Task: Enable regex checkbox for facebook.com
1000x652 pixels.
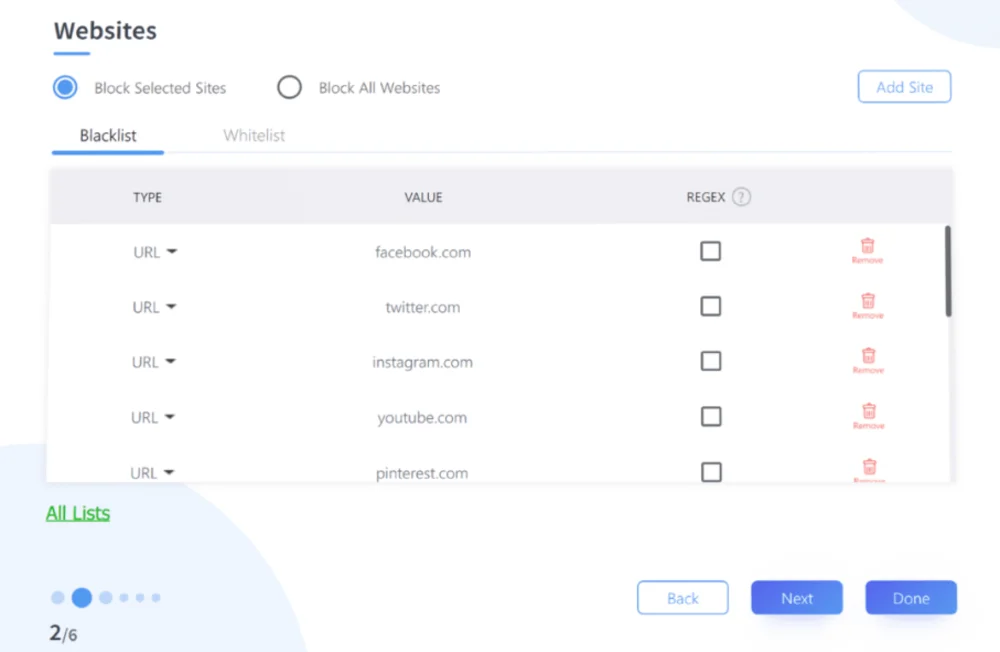Action: 711,252
